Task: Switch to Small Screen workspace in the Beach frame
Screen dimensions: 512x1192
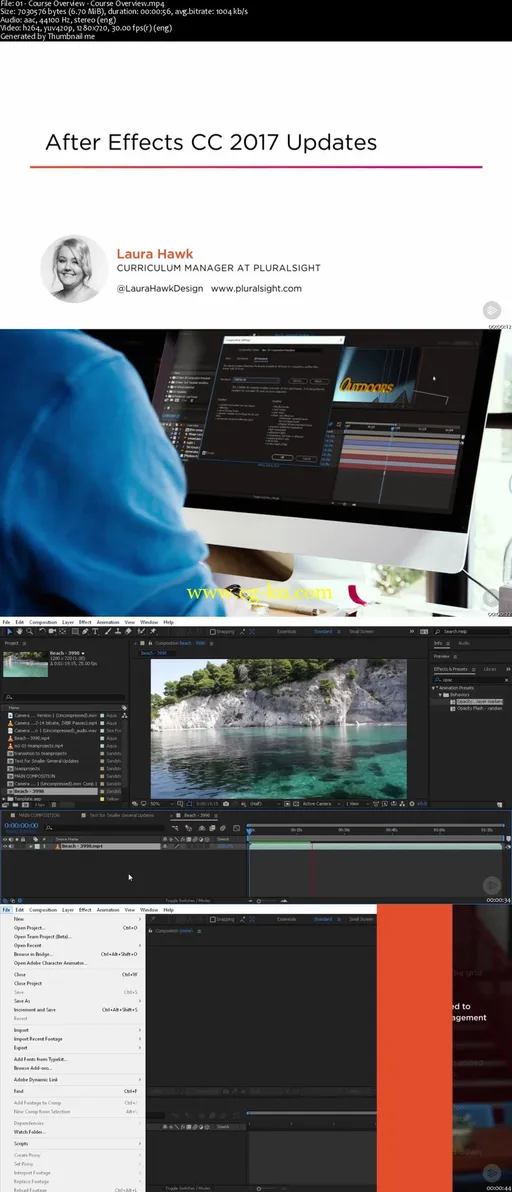Action: tap(361, 631)
